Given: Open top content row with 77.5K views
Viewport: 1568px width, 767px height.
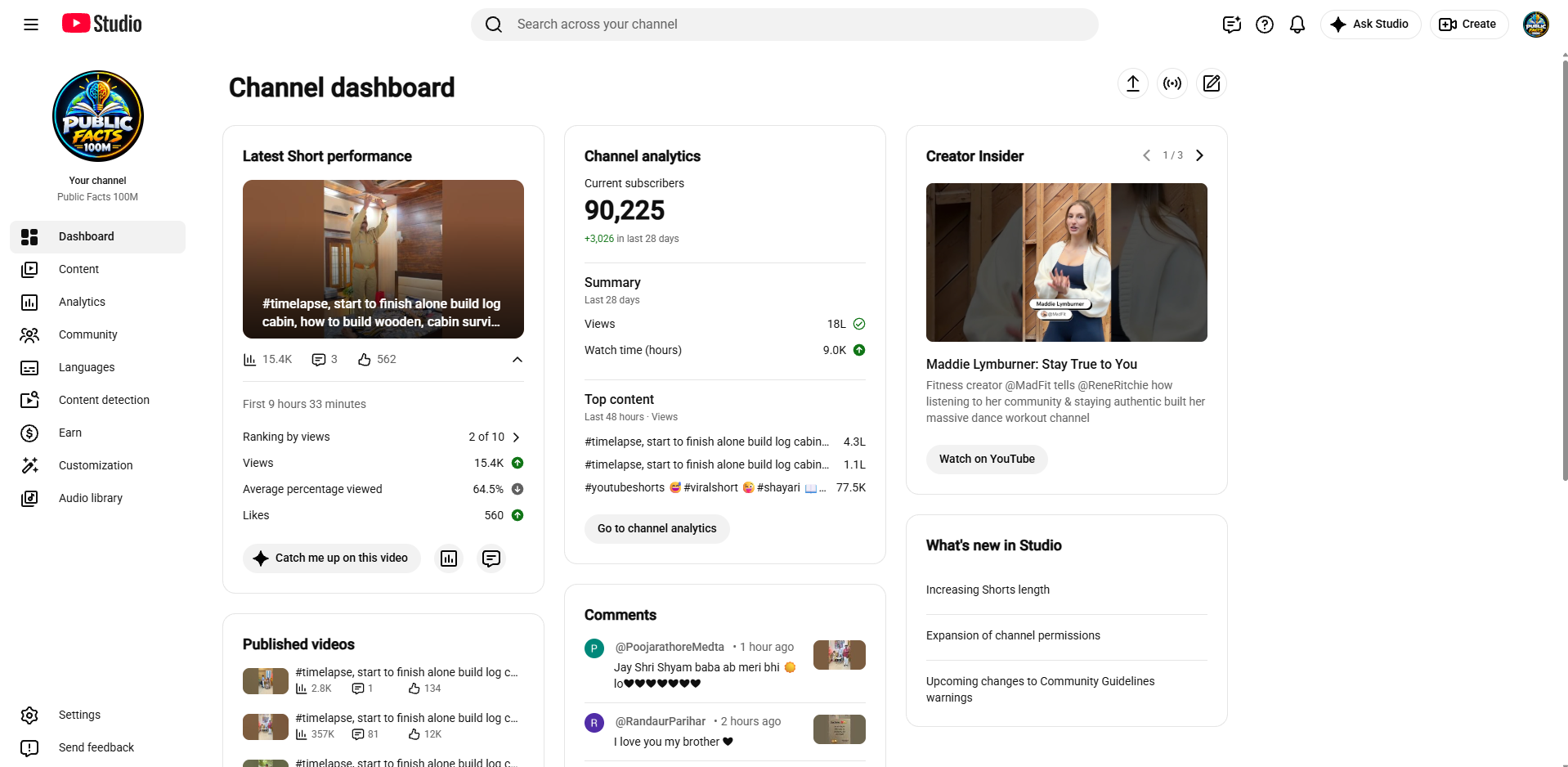Looking at the screenshot, I should pyautogui.click(x=725, y=488).
